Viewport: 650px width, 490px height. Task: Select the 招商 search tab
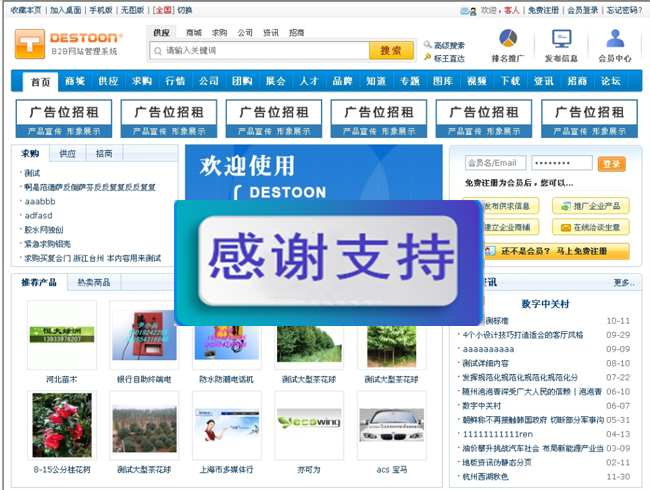pyautogui.click(x=296, y=32)
